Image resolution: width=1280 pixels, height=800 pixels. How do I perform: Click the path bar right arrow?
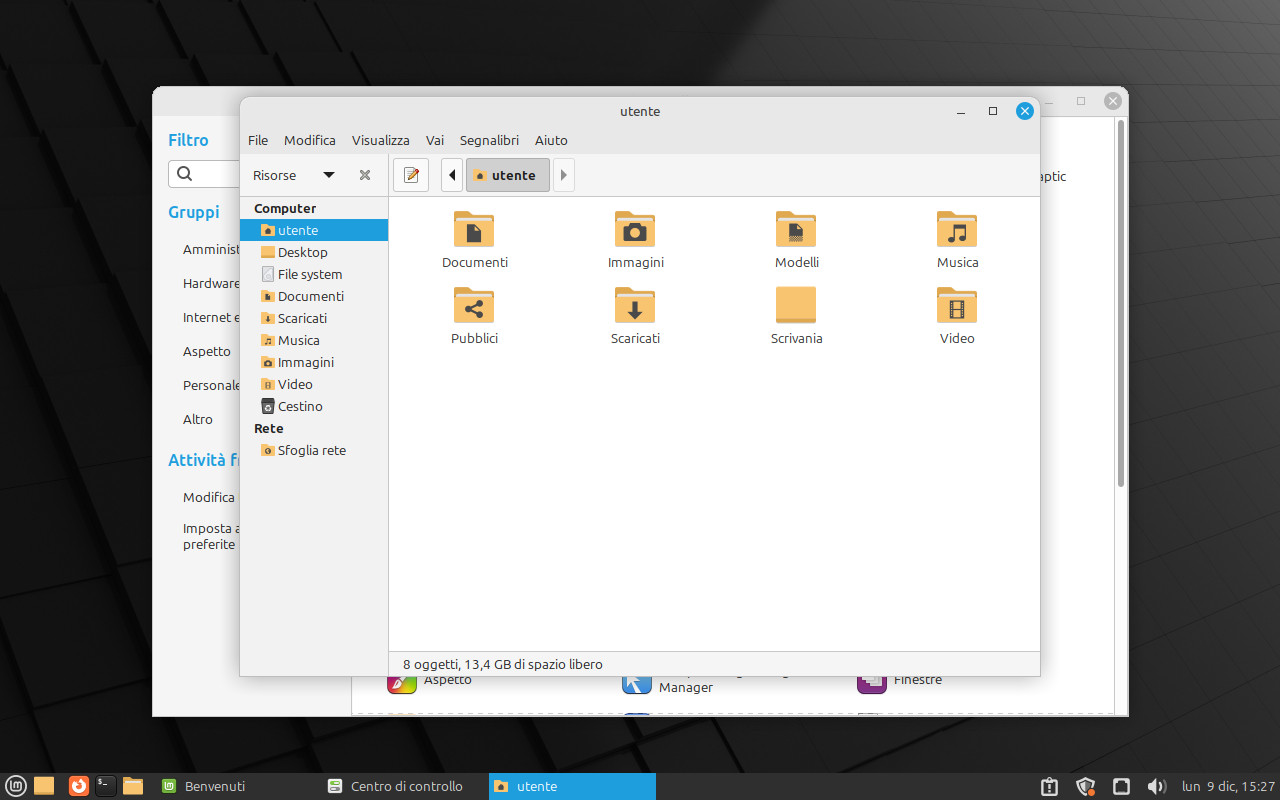pyautogui.click(x=564, y=175)
